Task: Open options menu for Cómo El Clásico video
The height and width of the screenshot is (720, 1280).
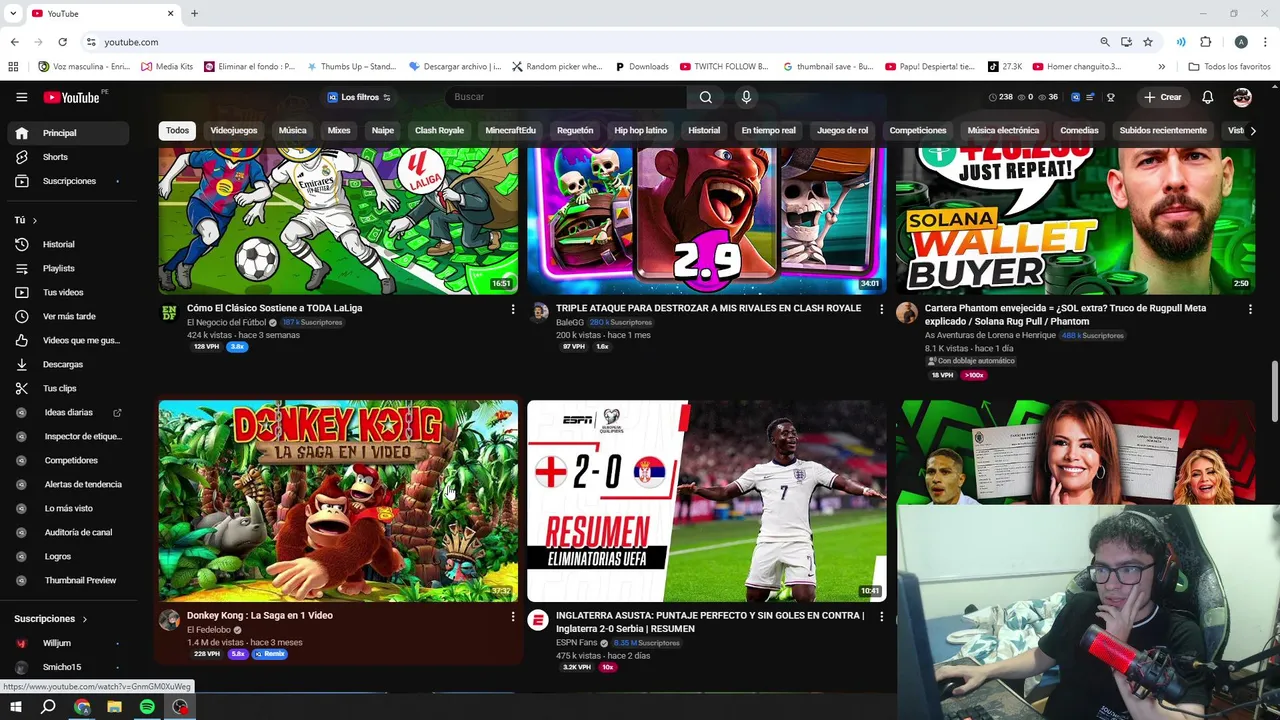Action: pyautogui.click(x=513, y=310)
